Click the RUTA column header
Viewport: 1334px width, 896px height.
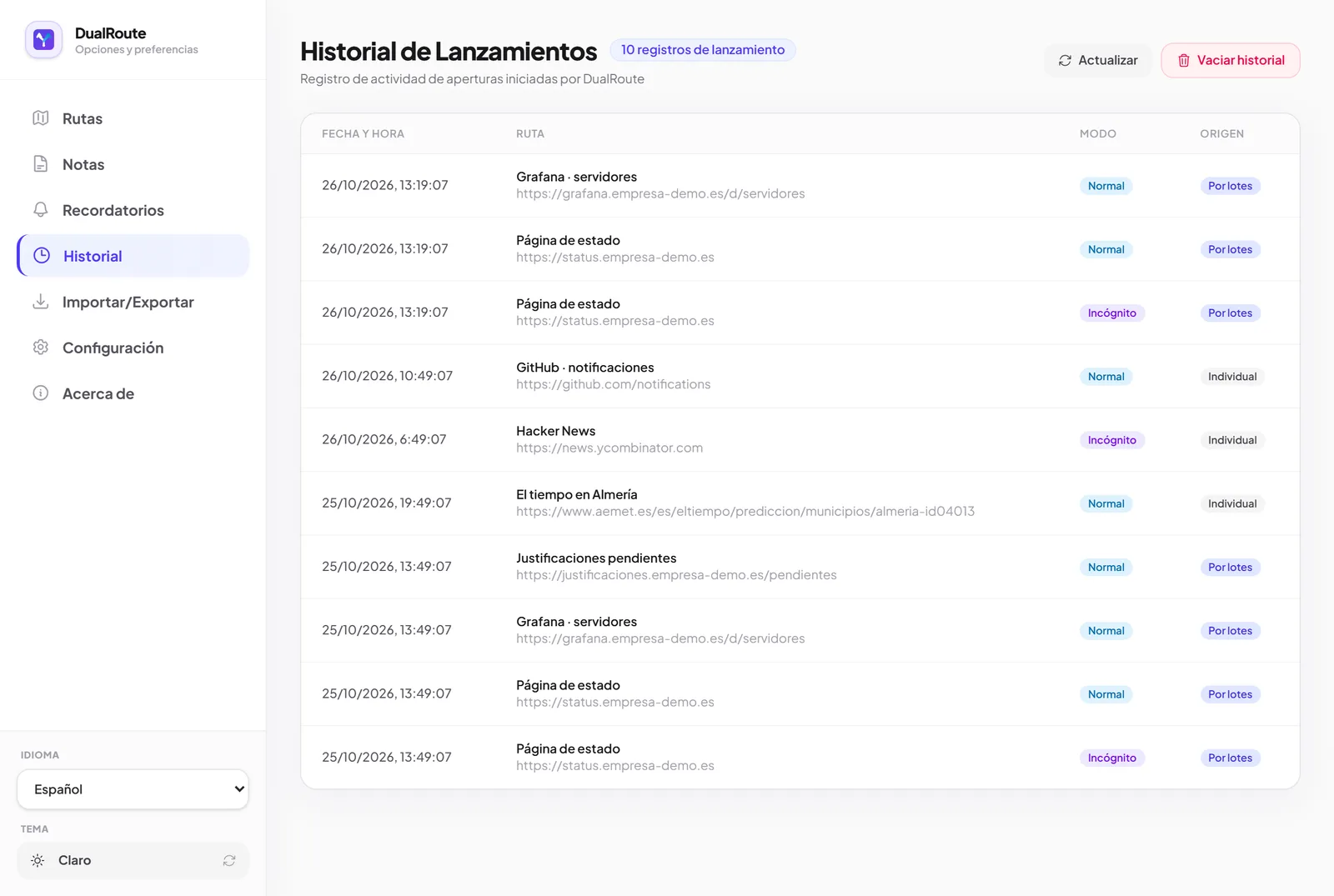(530, 133)
